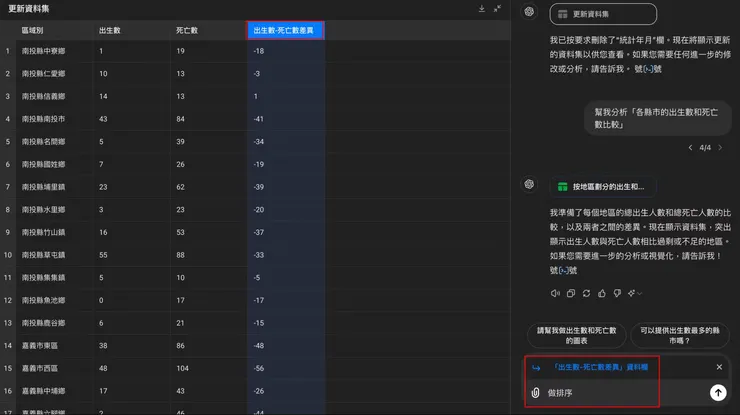The width and height of the screenshot is (740, 415).
Task: Click the difference value -18
Action: coord(259,51)
